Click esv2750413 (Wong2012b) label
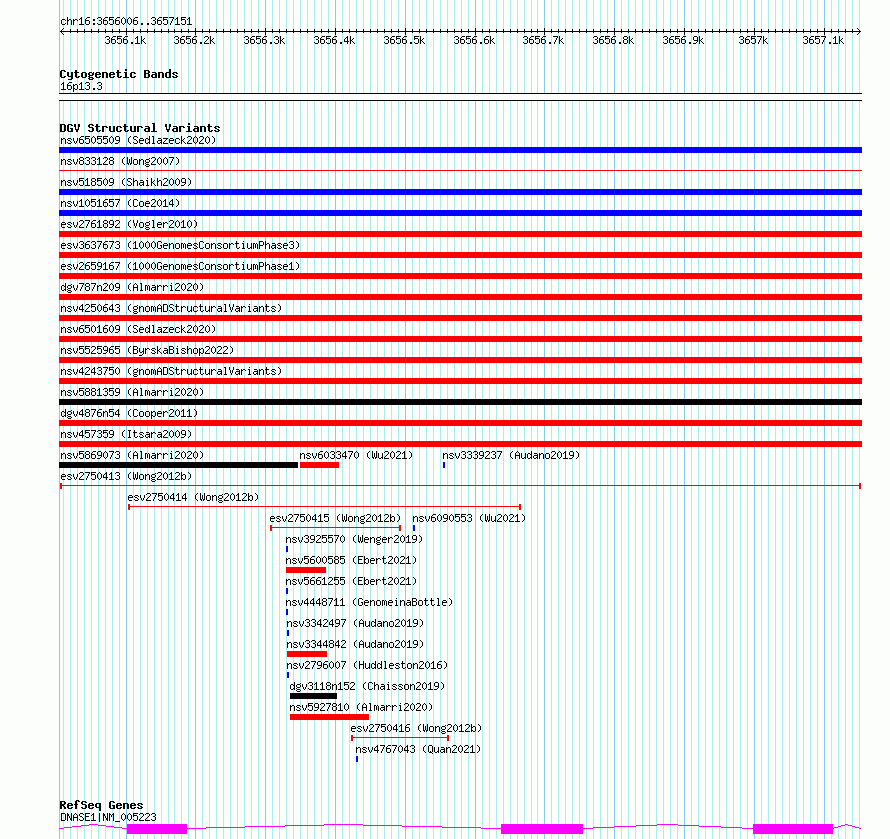890x839 pixels. tap(126, 476)
